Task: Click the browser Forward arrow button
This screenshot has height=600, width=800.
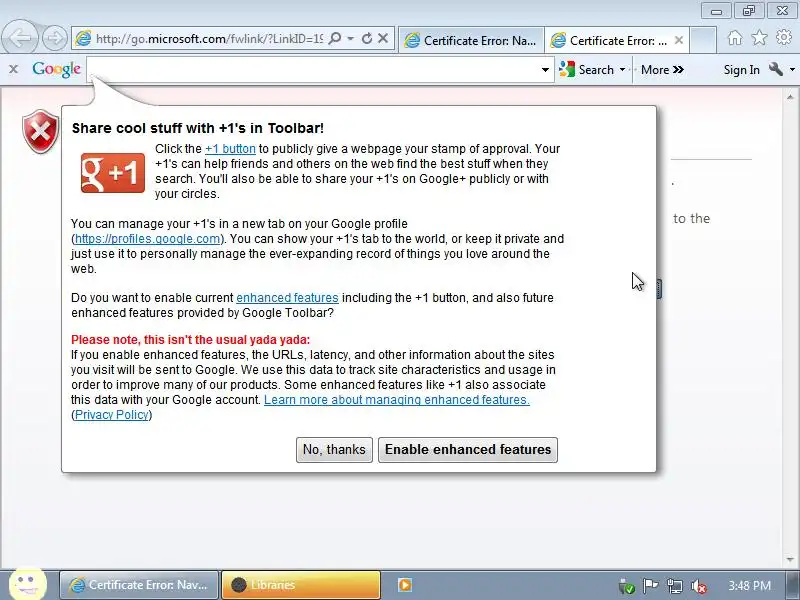Action: [54, 38]
